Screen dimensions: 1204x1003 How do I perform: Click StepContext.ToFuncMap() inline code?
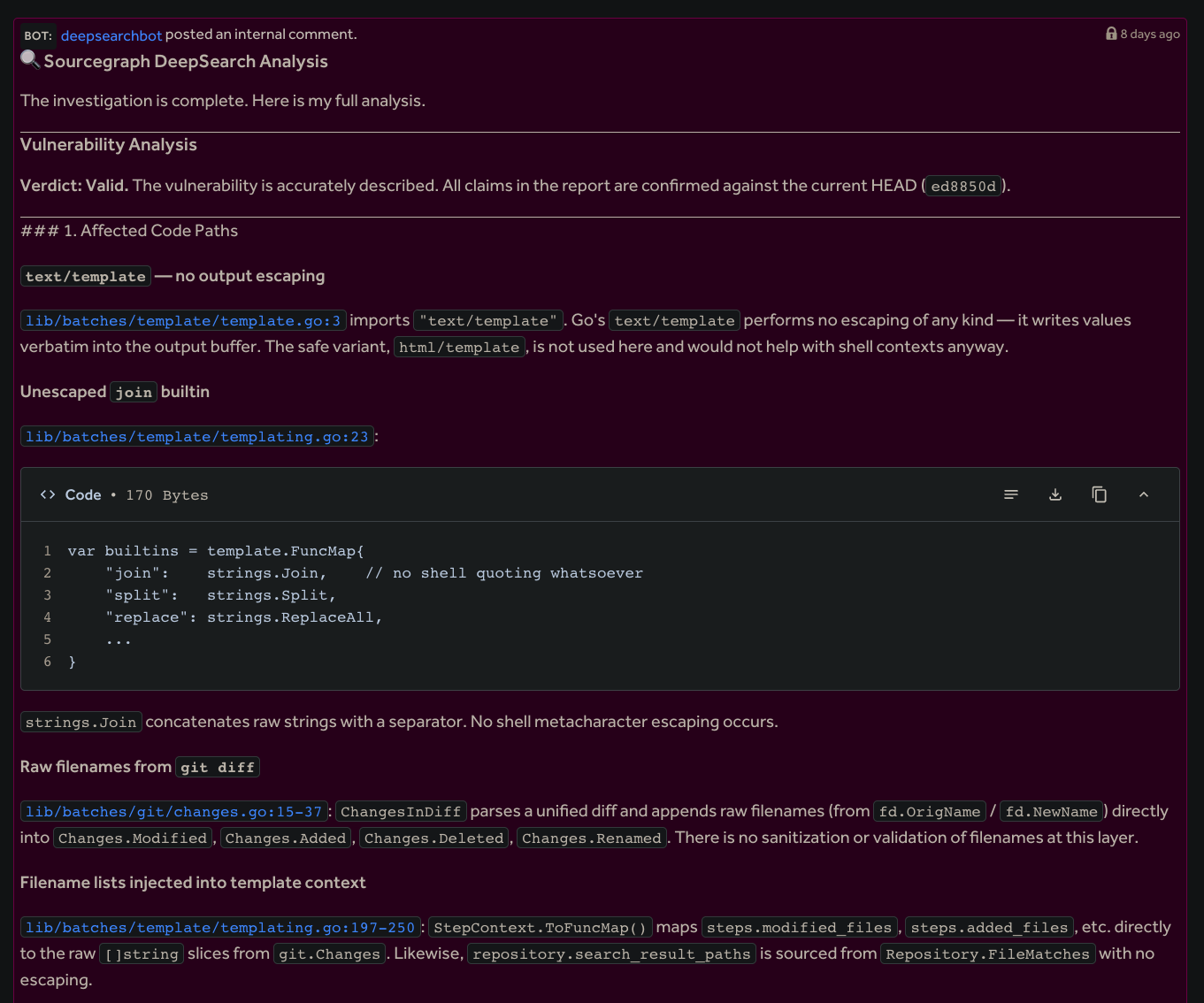(541, 927)
